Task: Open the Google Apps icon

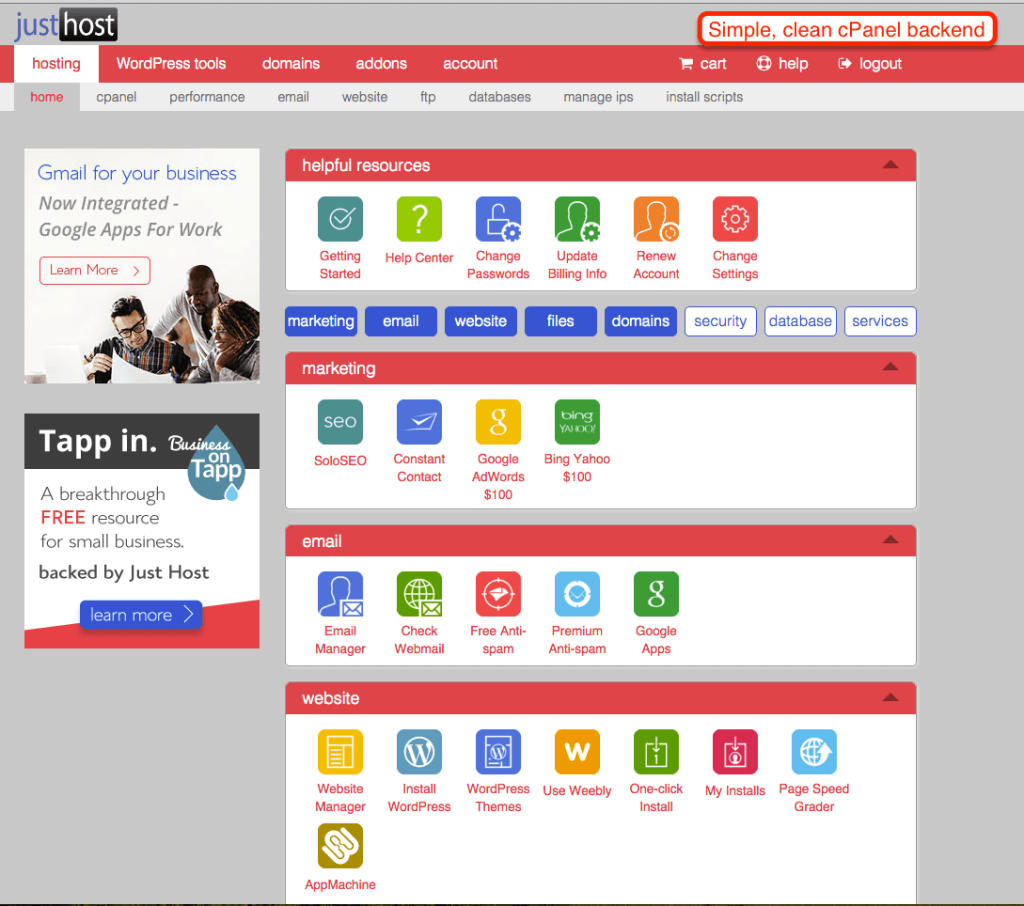Action: [656, 594]
